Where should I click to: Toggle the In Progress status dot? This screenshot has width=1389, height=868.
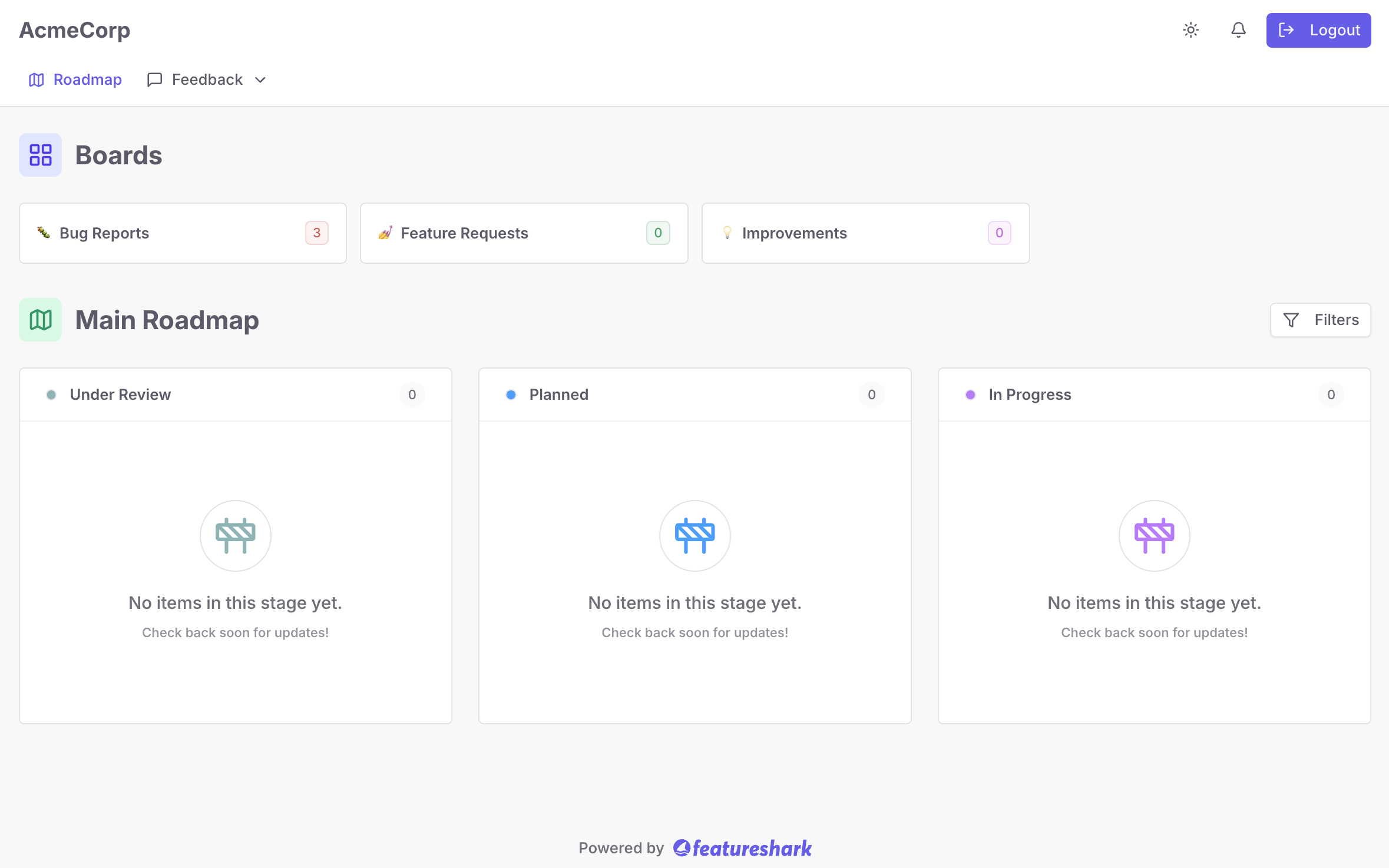point(971,395)
